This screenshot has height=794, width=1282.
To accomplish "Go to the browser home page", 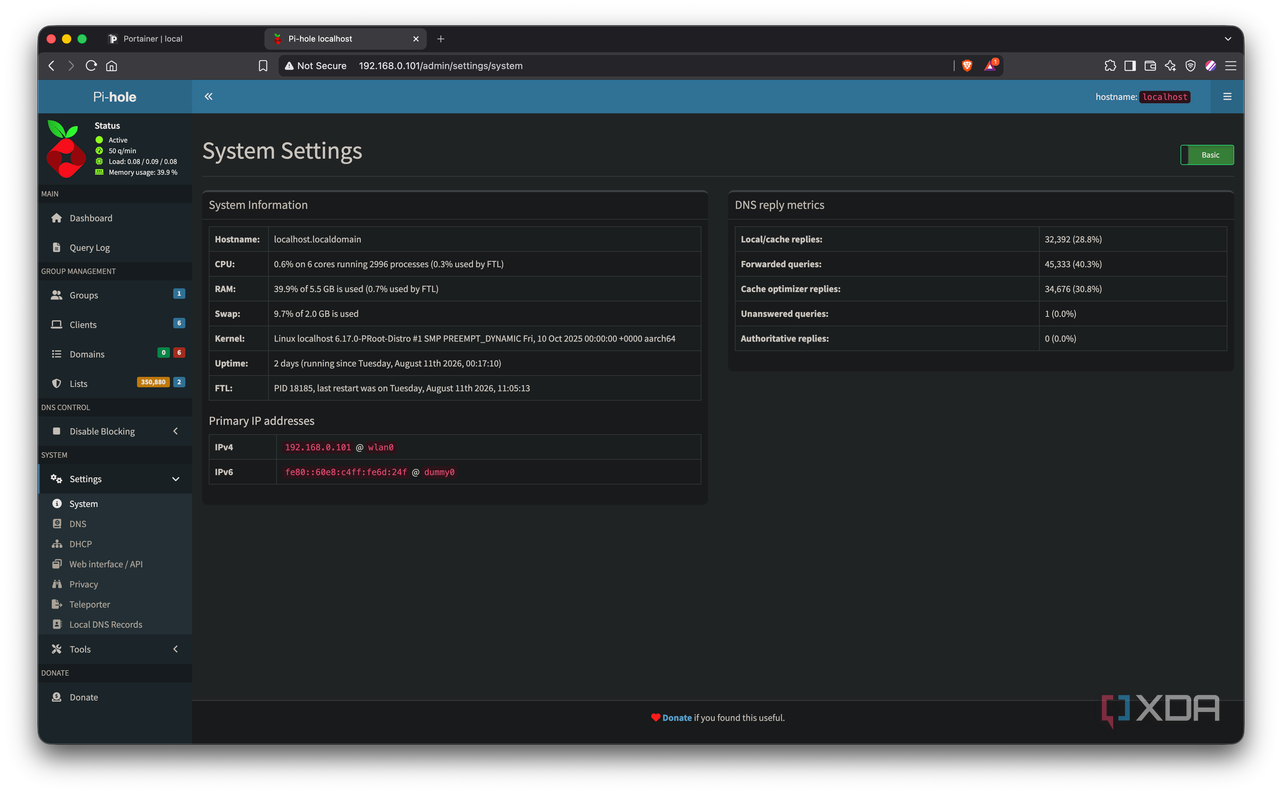I will 111,66.
